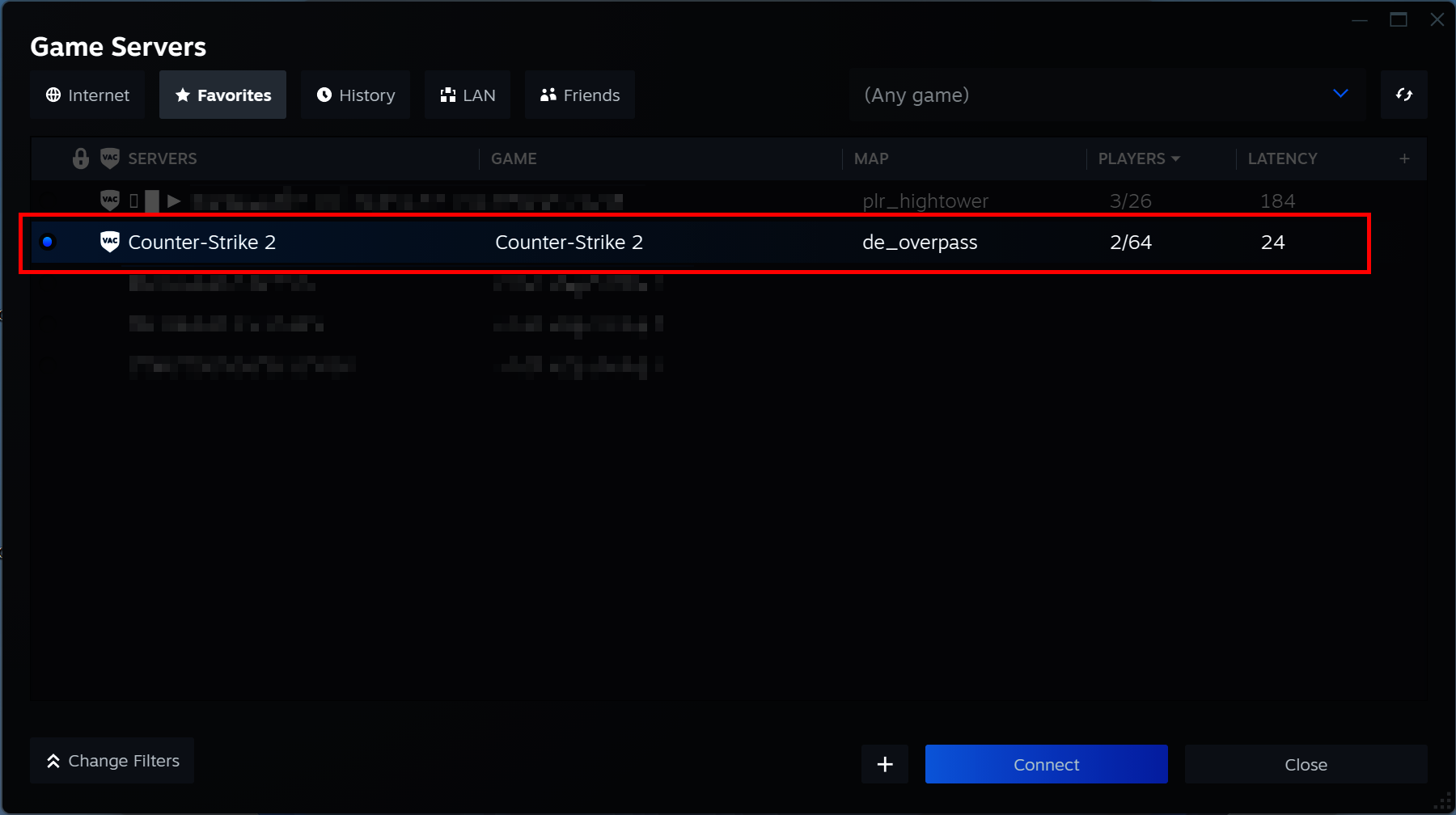Expand Change Filters options
The width and height of the screenshot is (1456, 815).
coord(111,760)
